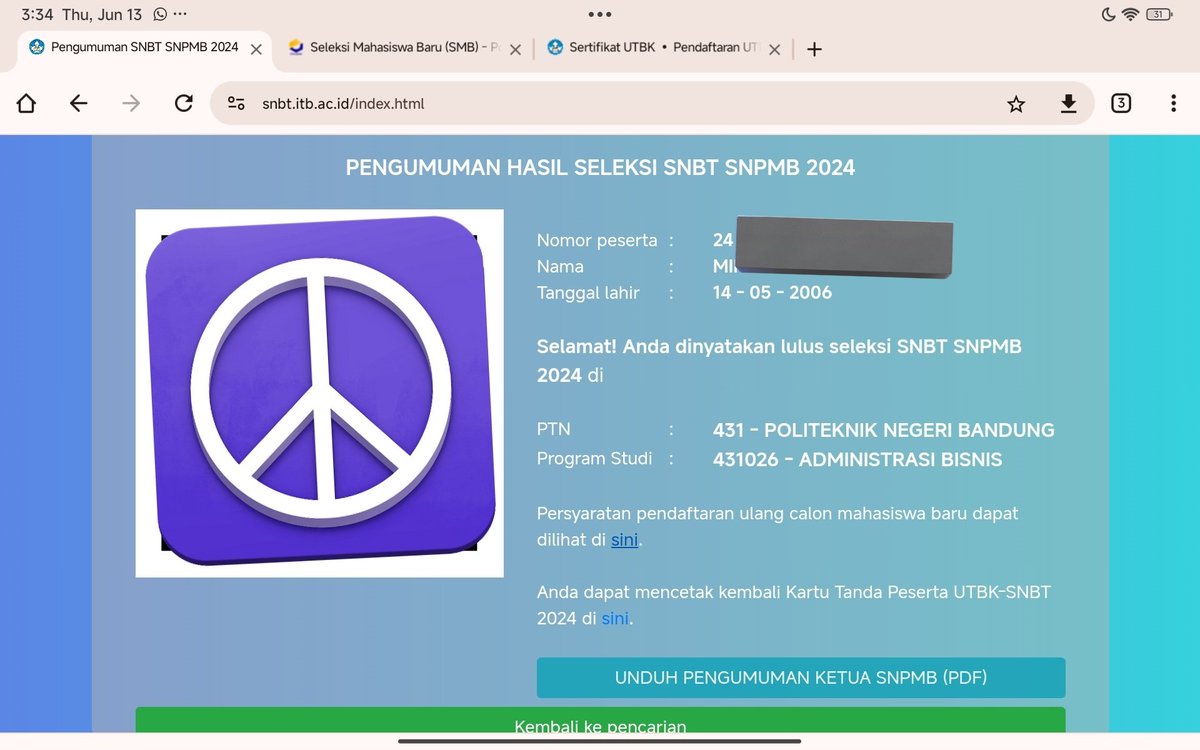
Task: Switch to Sertifikat UTBK Pendaftaran tab
Action: coord(664,47)
